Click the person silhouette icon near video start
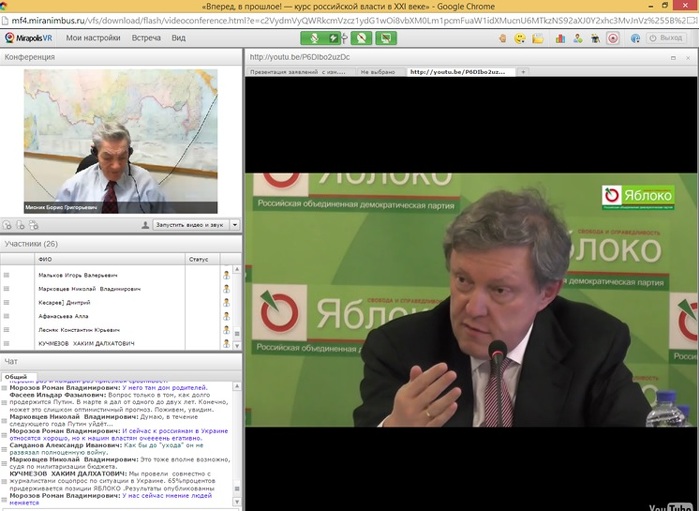 [x=145, y=225]
